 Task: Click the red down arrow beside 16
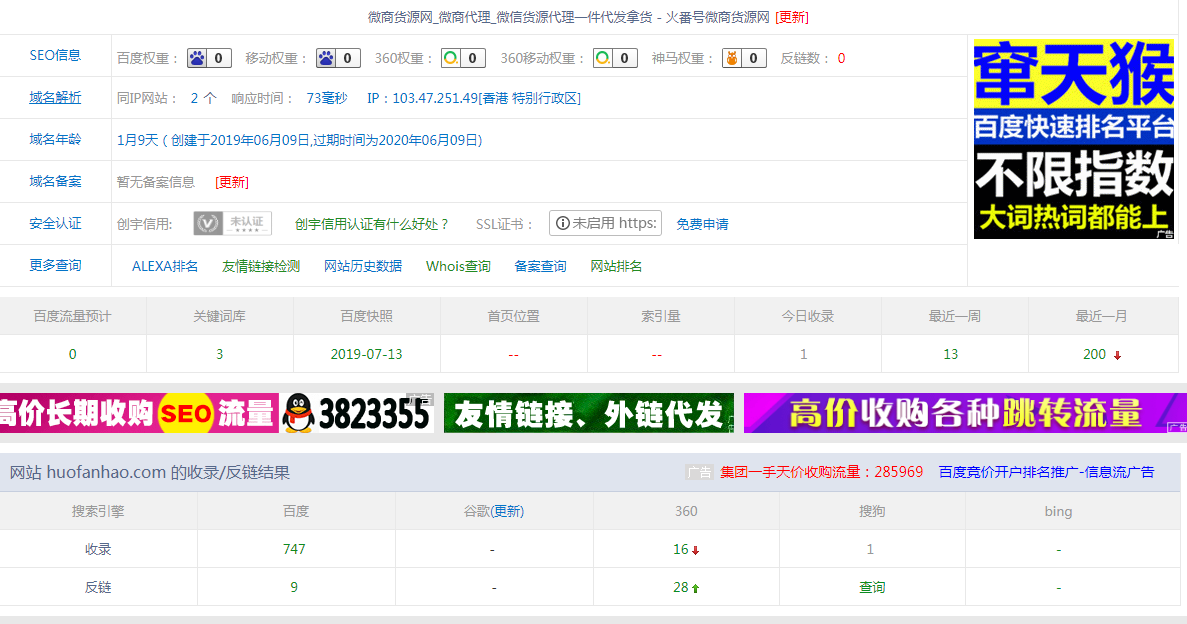pos(696,551)
